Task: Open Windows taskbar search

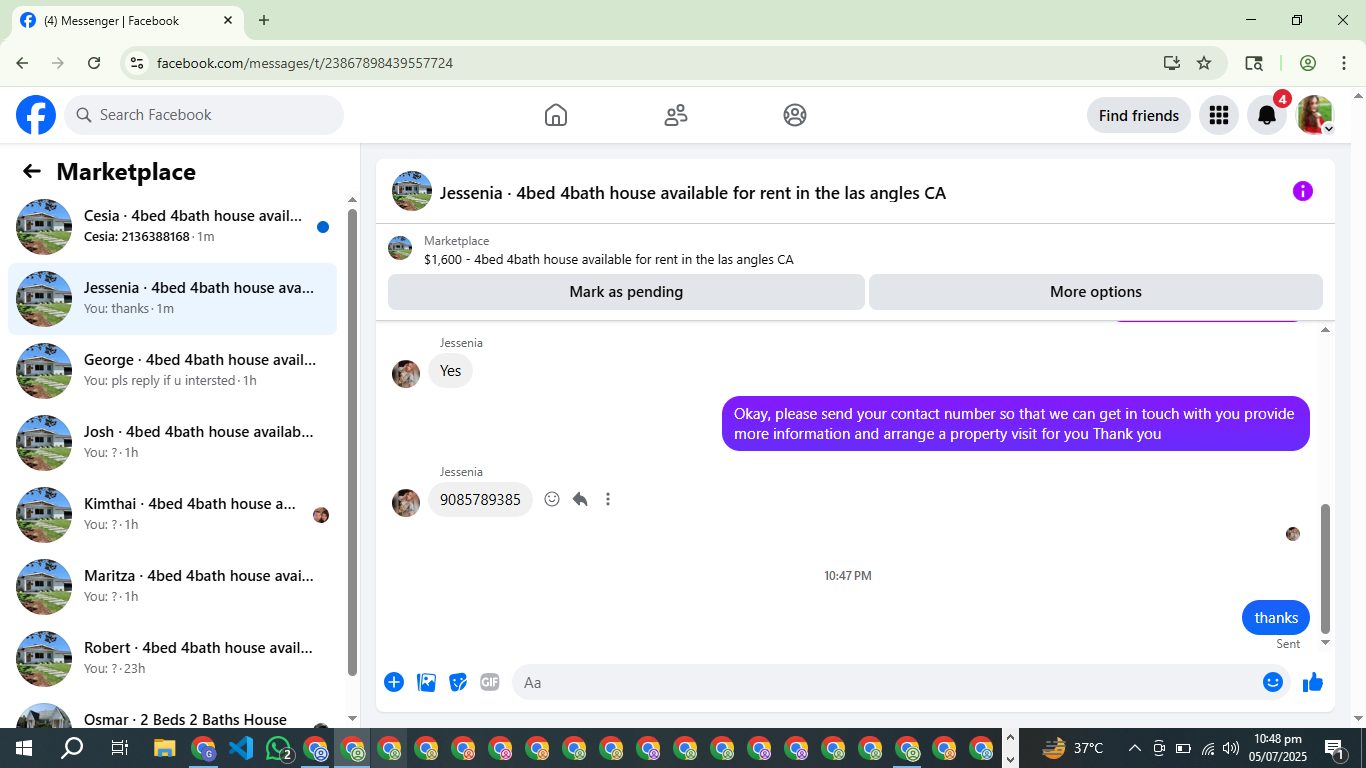Action: [72, 748]
